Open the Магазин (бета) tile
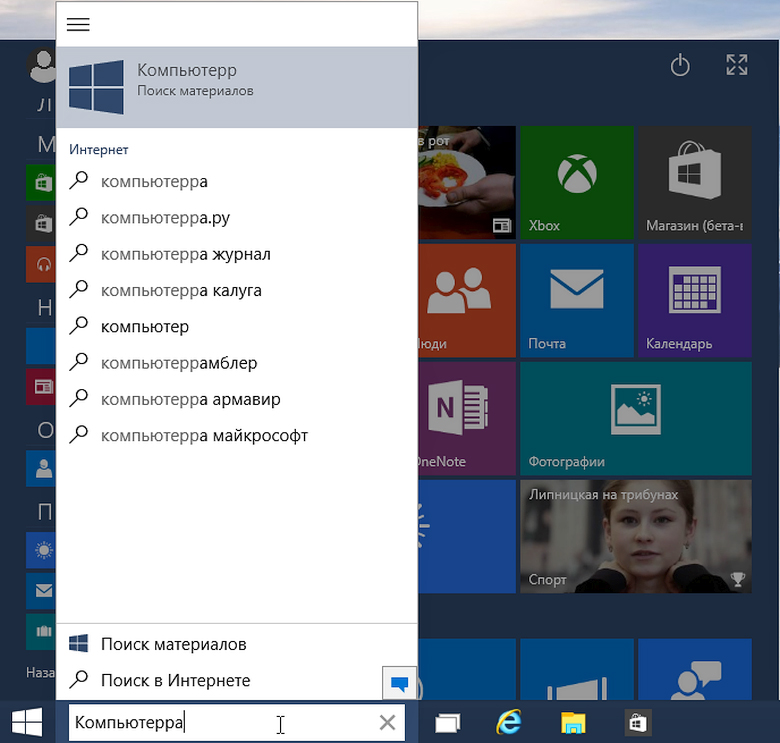Screen dimensions: 780x743 click(x=695, y=183)
